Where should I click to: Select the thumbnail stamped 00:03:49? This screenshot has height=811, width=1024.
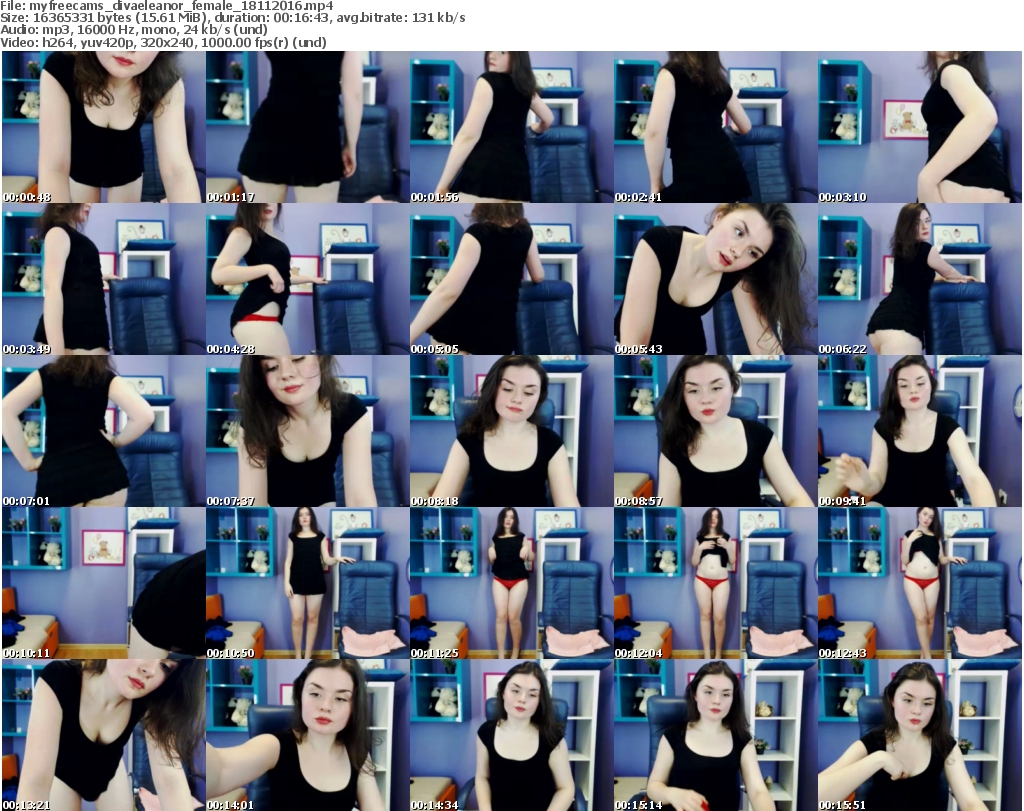(104, 279)
